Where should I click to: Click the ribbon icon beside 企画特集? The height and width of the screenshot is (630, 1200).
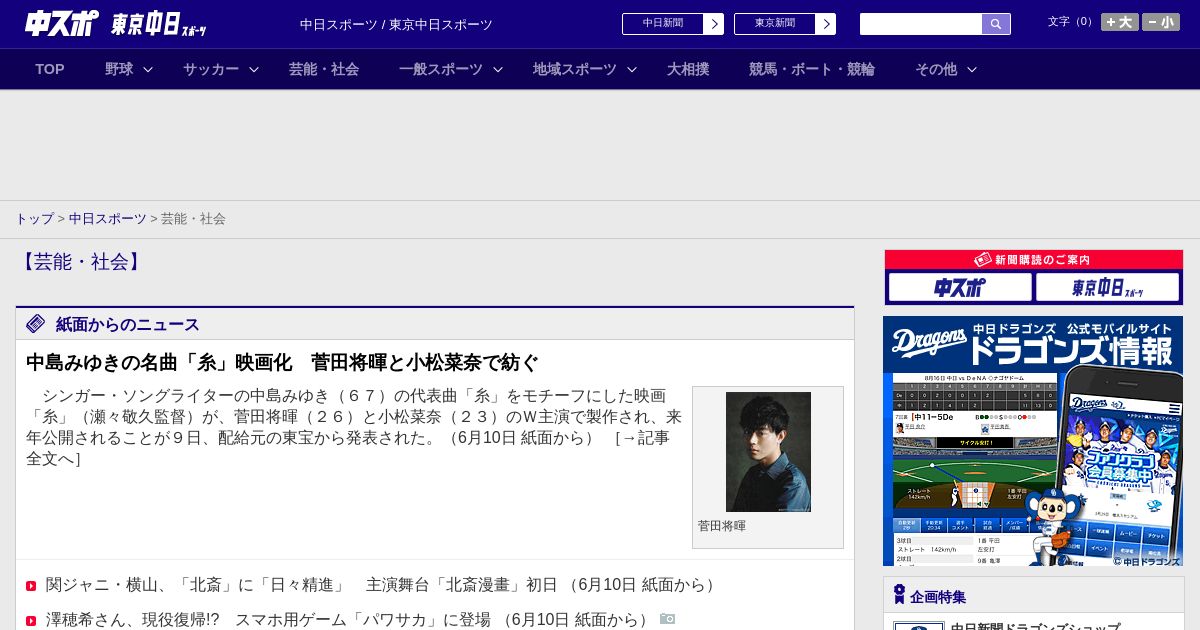point(899,595)
